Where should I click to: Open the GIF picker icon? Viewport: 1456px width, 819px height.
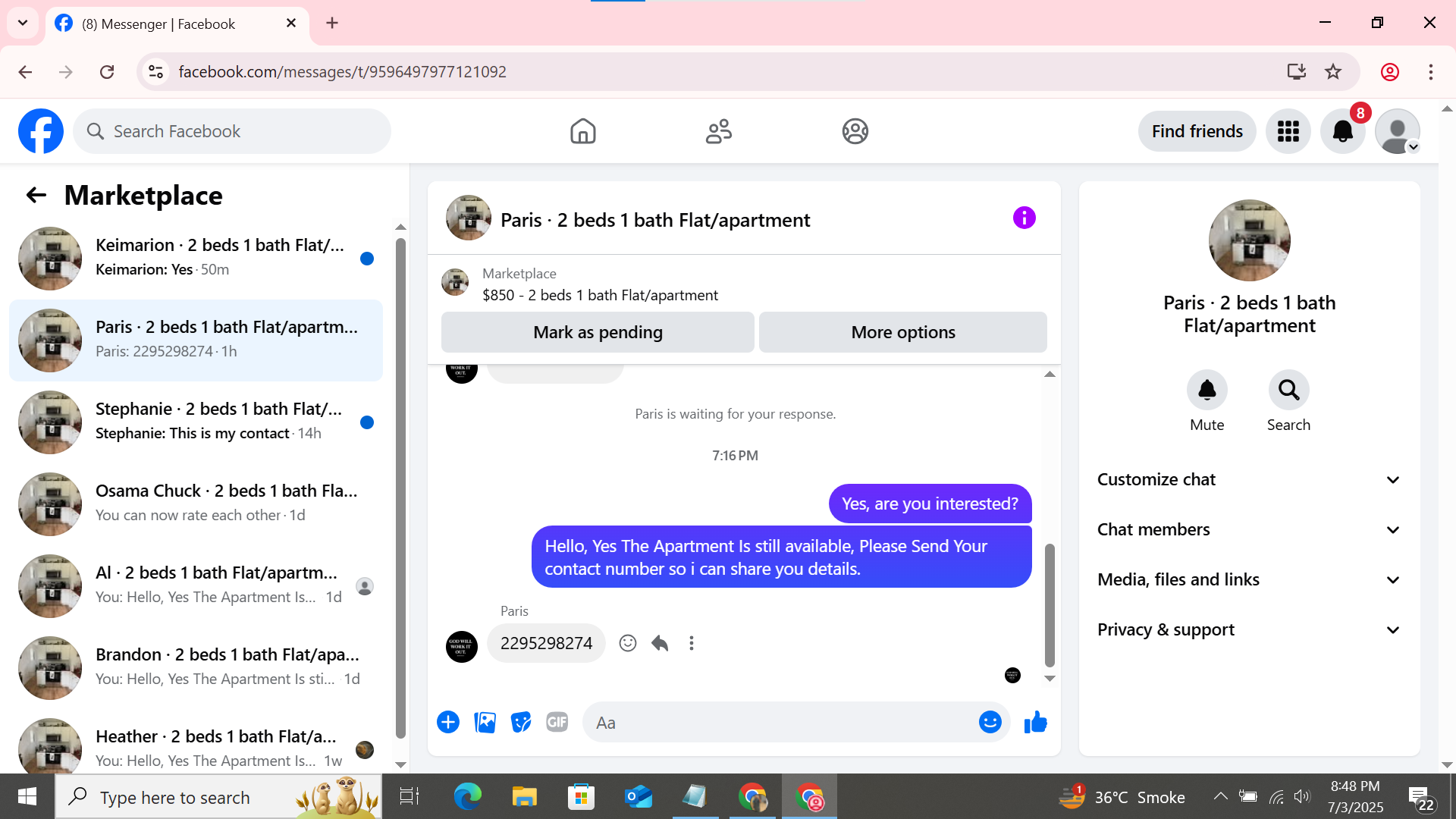point(557,723)
